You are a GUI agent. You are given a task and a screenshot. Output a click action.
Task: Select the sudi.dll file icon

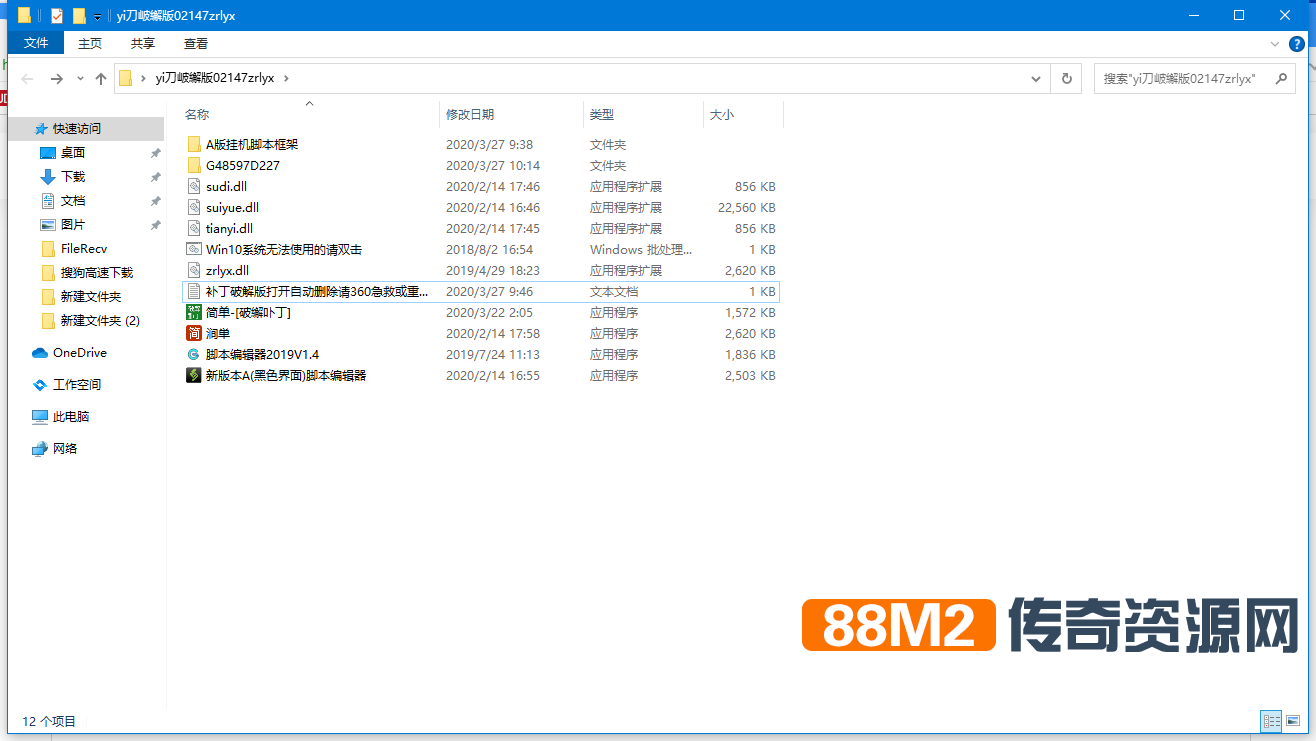194,186
